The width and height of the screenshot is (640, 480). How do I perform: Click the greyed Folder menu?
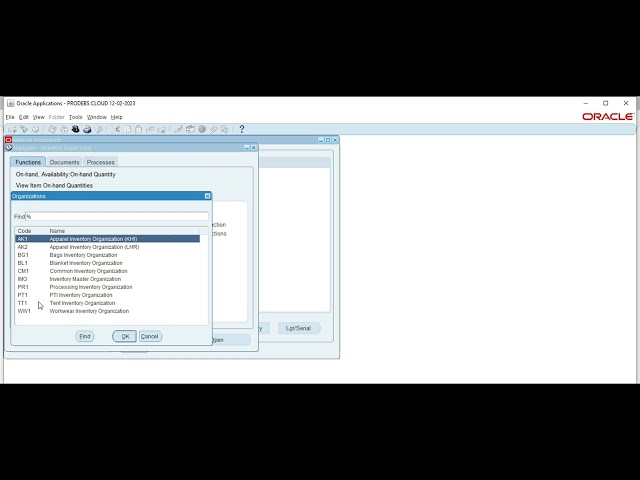56,117
